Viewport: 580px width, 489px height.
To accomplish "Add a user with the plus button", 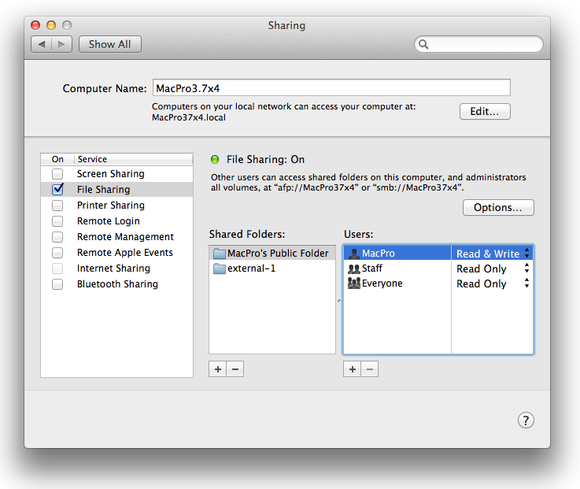I will [352, 369].
